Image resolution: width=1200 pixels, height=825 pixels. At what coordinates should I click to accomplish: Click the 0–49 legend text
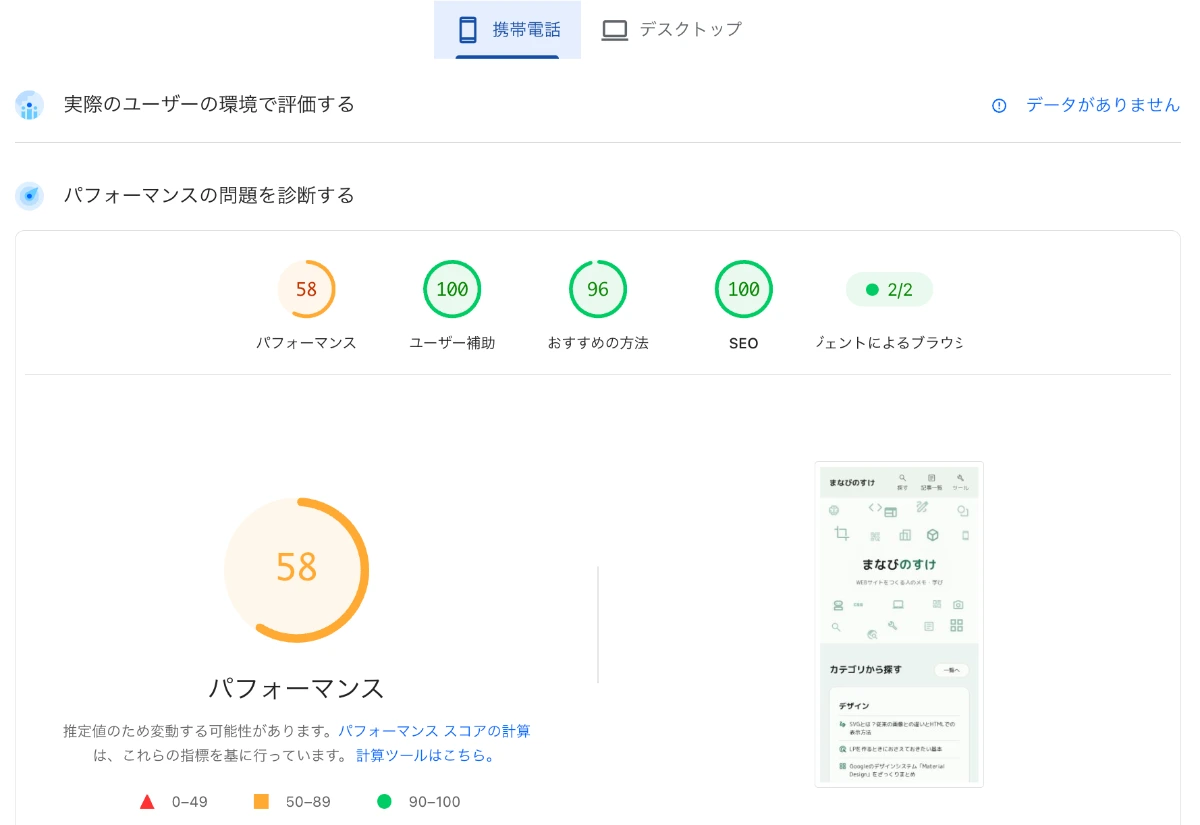pos(190,802)
